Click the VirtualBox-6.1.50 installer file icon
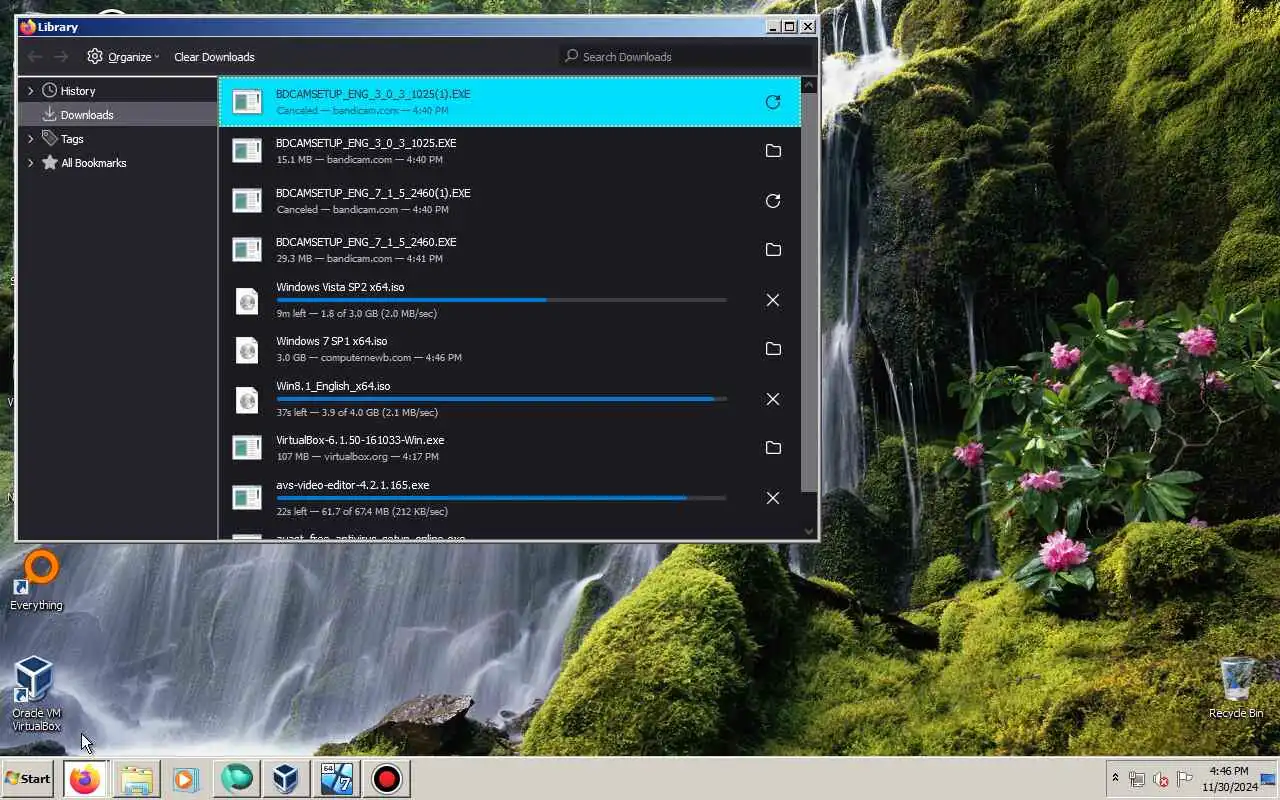Screen dimensions: 1280x800 point(247,448)
